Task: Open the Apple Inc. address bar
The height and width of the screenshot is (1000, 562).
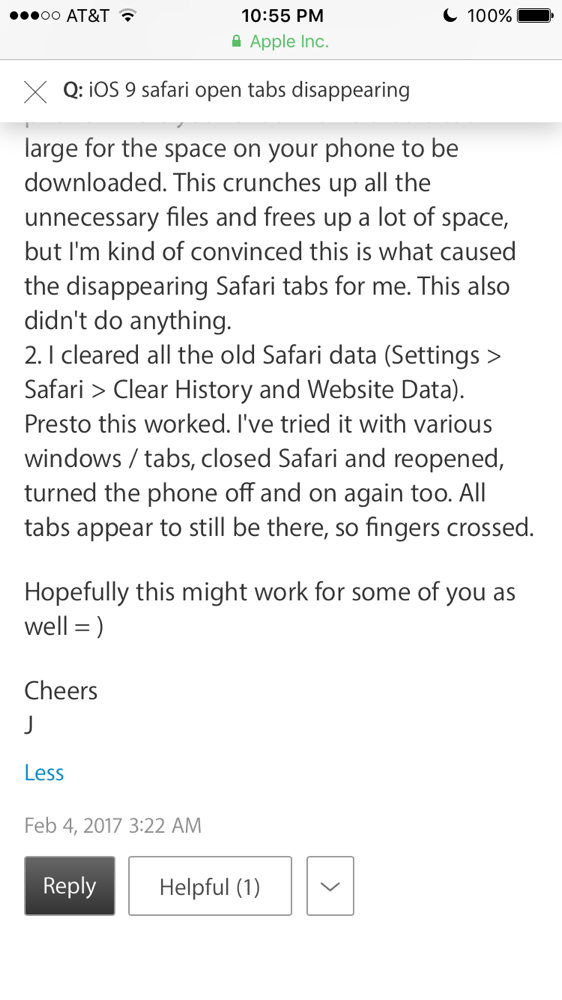Action: tap(281, 41)
